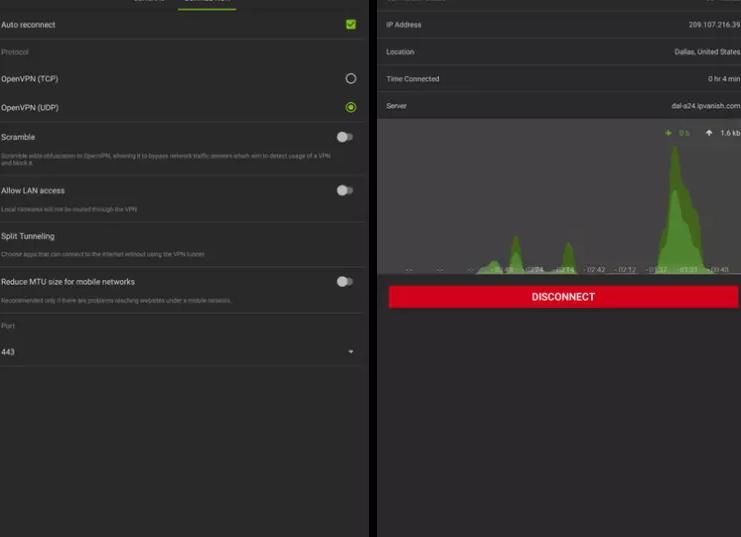Screen dimensions: 741x537
Task: Toggle Reduce MTU size for mobile networks
Action: point(344,282)
